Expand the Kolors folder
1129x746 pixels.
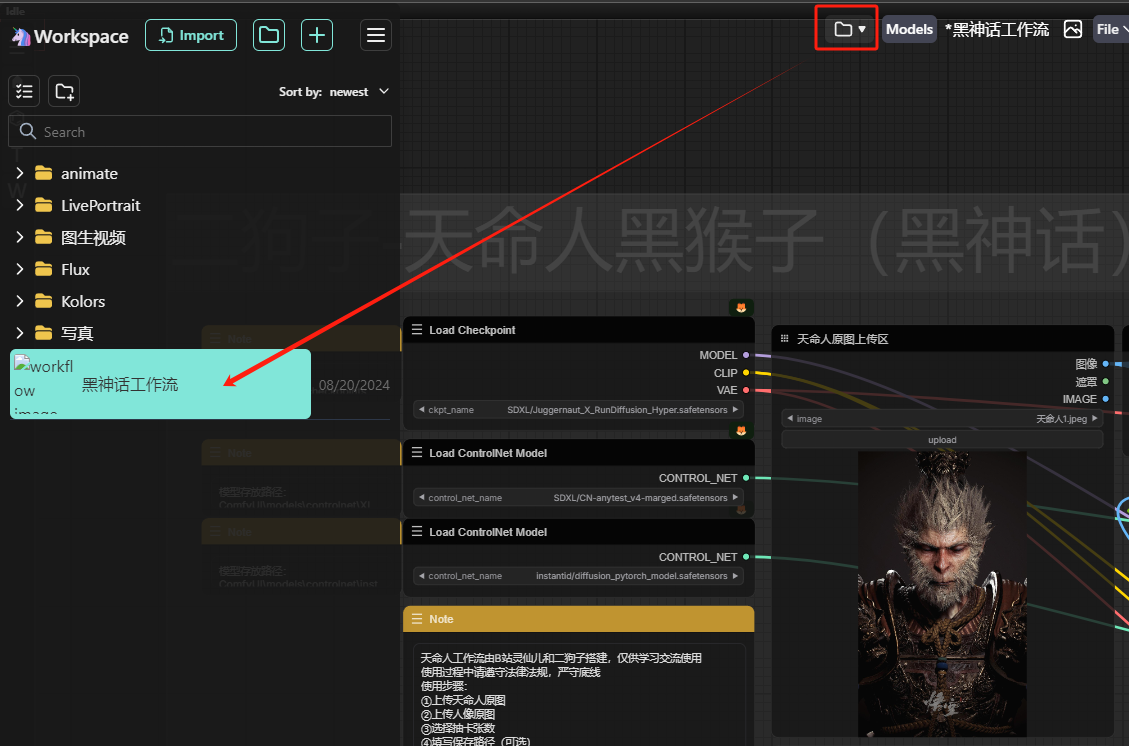click(19, 301)
